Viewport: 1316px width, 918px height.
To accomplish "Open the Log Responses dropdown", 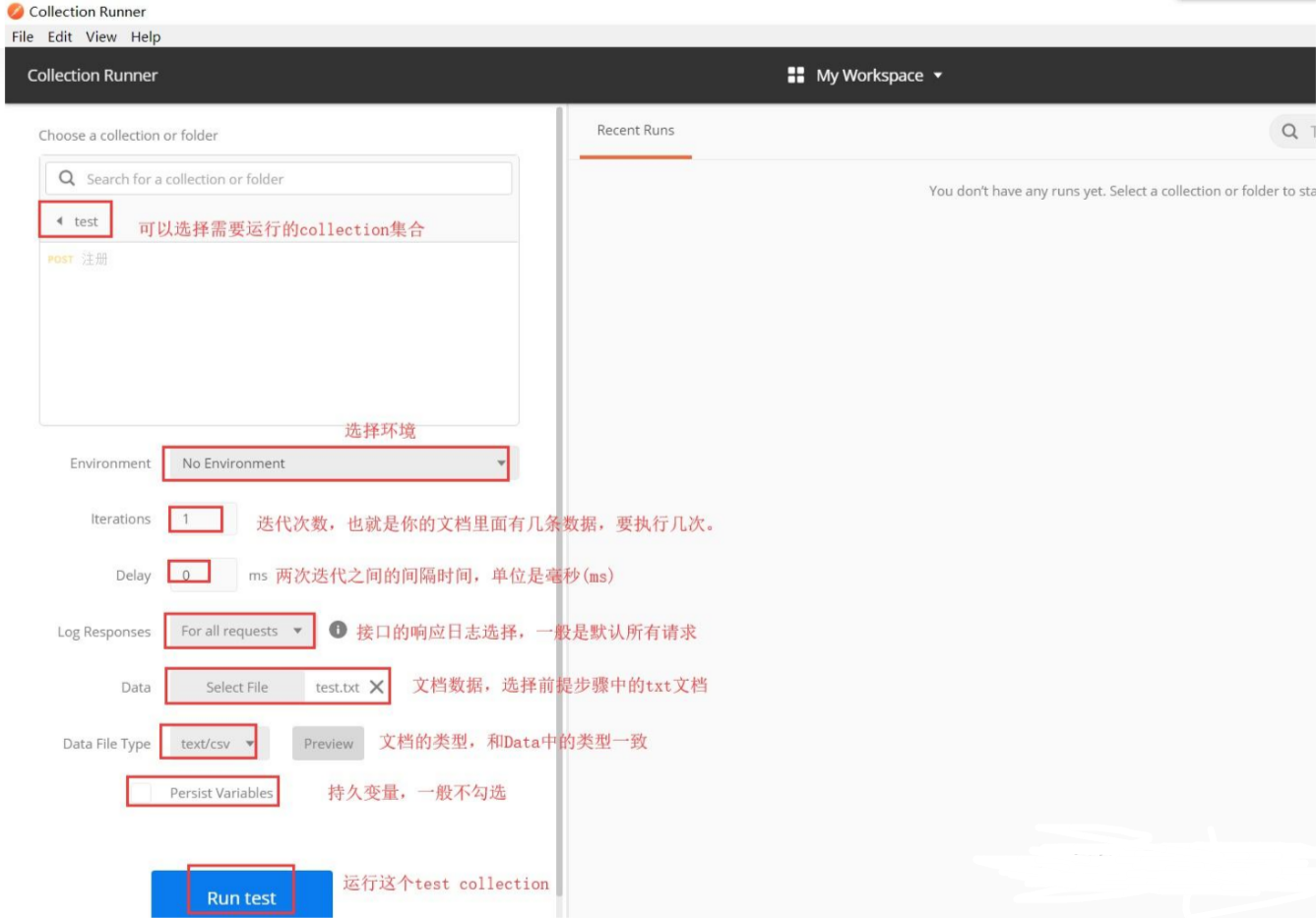I will click(x=240, y=631).
